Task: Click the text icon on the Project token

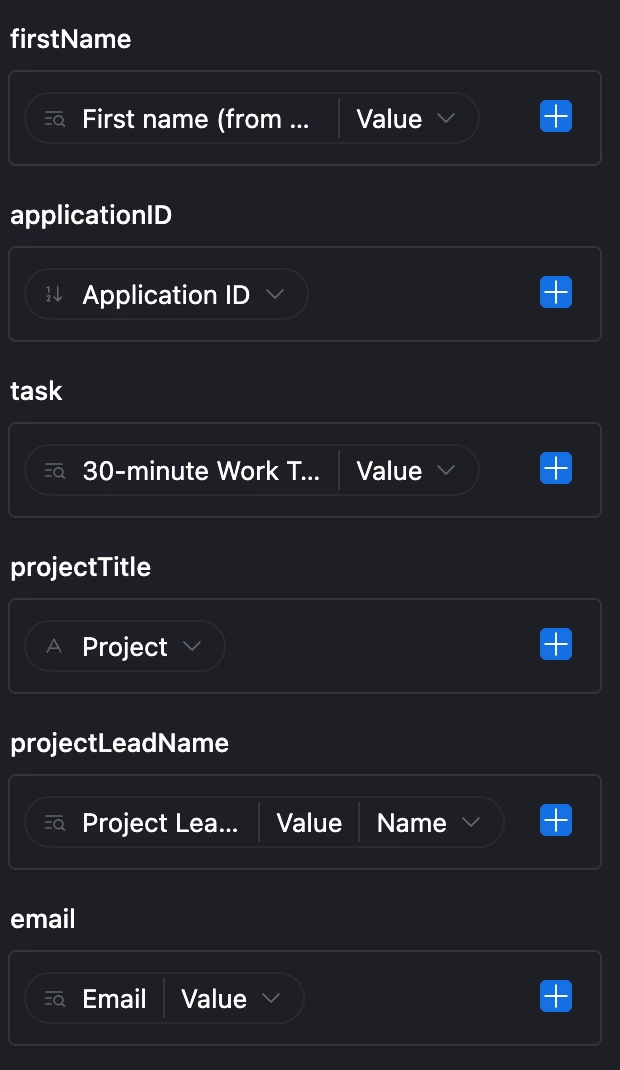Action: click(55, 647)
